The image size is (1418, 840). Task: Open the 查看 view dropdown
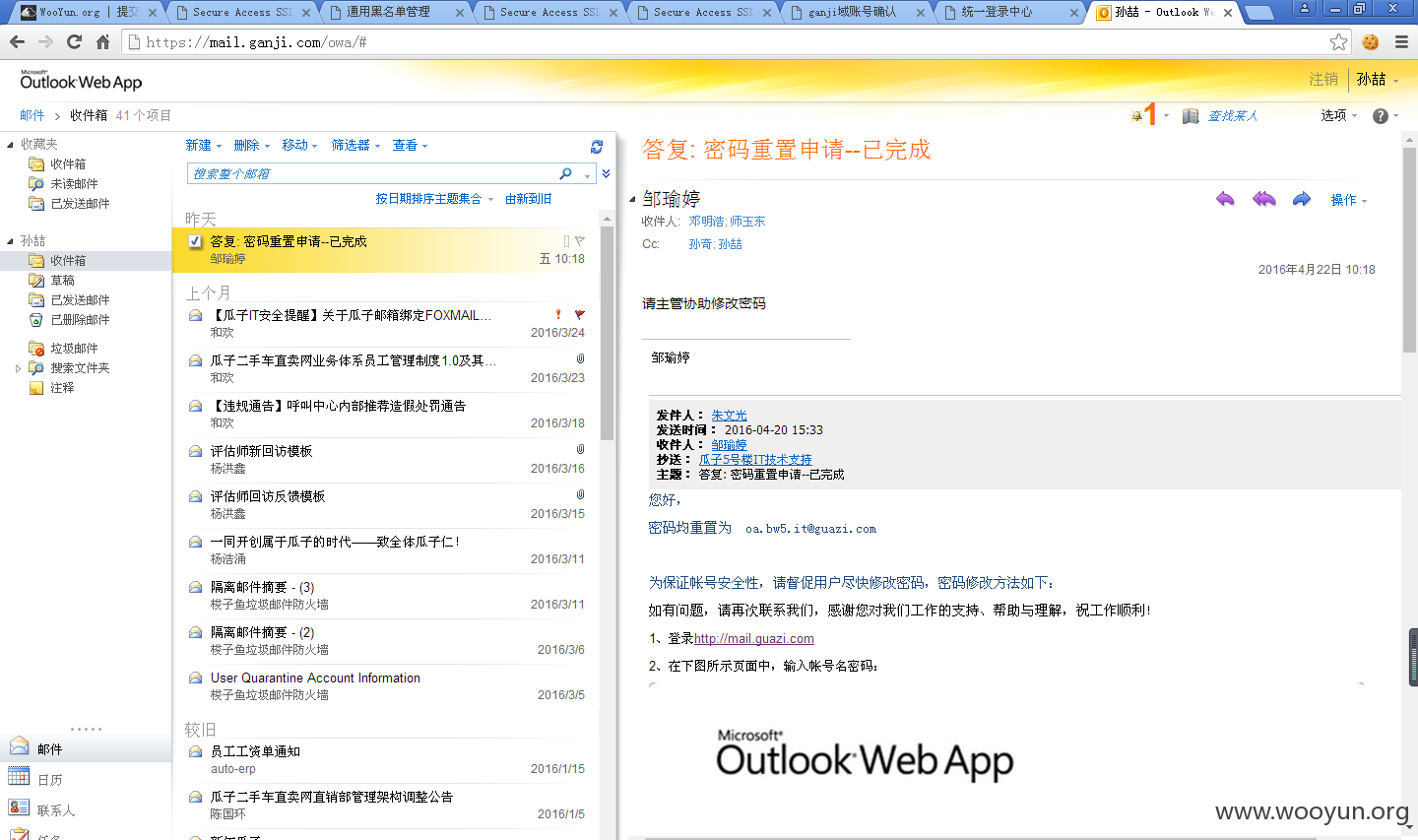tap(411, 145)
